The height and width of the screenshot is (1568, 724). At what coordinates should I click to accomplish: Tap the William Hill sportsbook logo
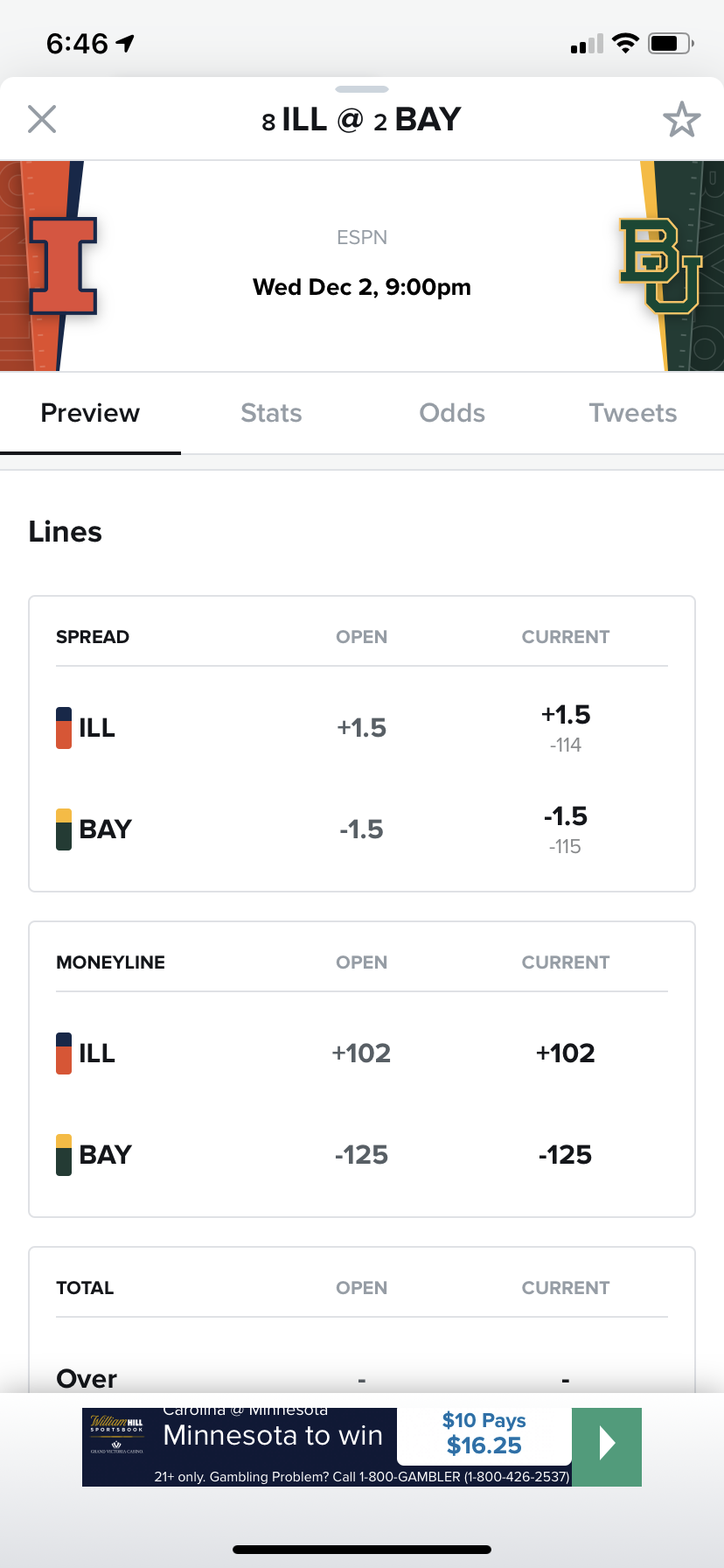pos(117,1435)
